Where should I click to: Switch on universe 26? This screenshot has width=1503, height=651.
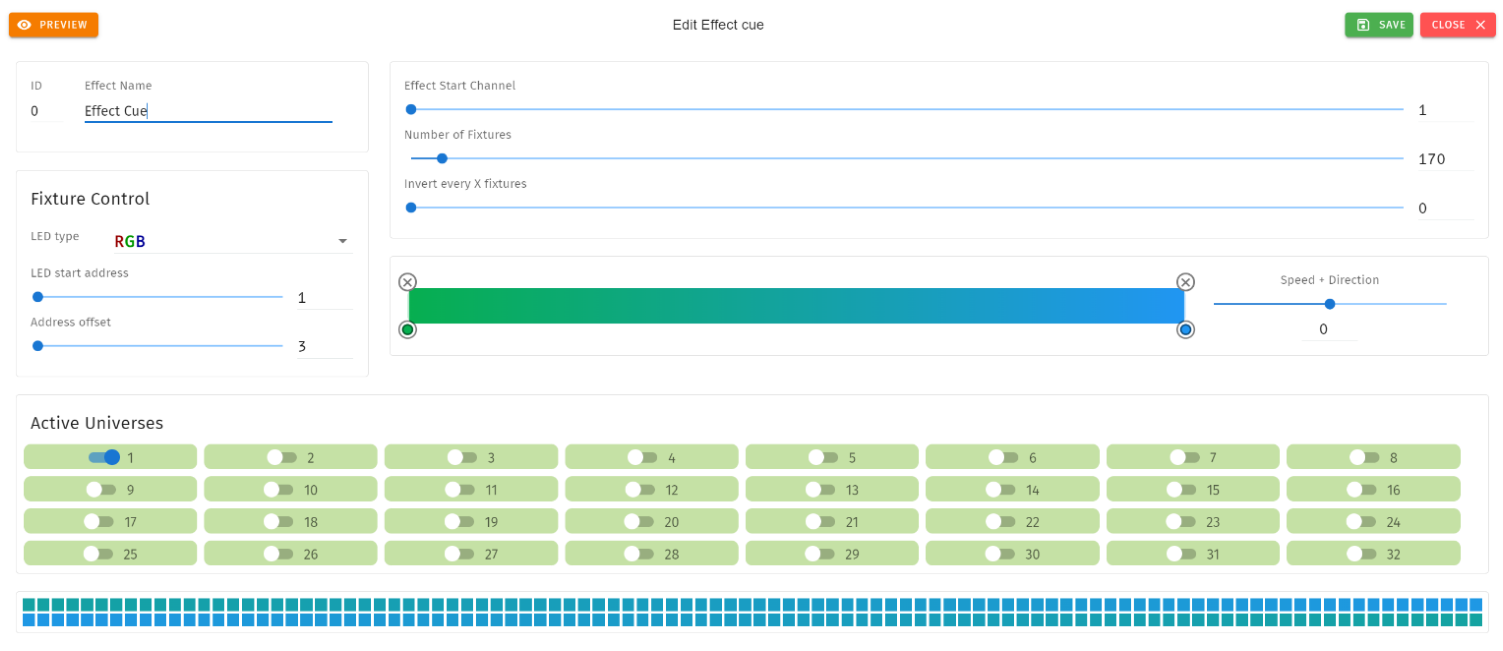(x=279, y=554)
